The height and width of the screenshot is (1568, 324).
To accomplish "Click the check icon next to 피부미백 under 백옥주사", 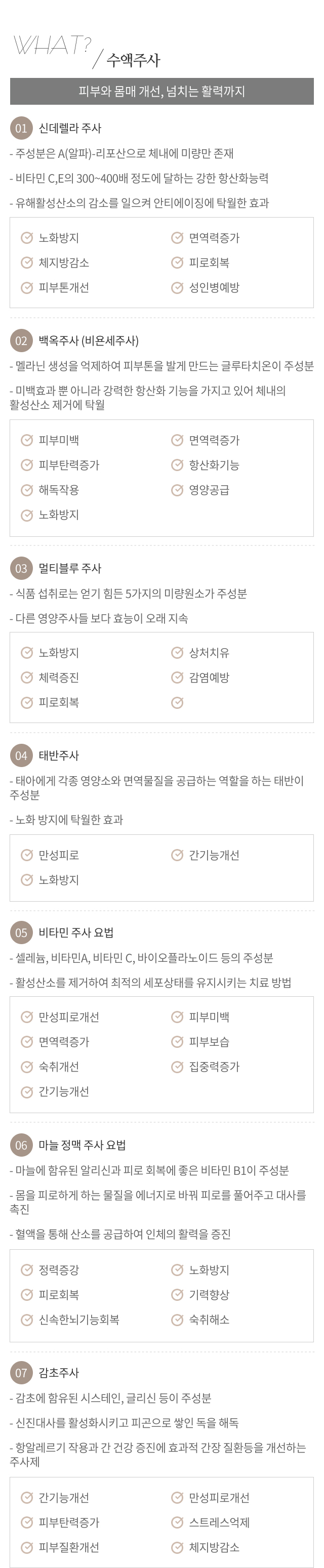I will [x=27, y=440].
